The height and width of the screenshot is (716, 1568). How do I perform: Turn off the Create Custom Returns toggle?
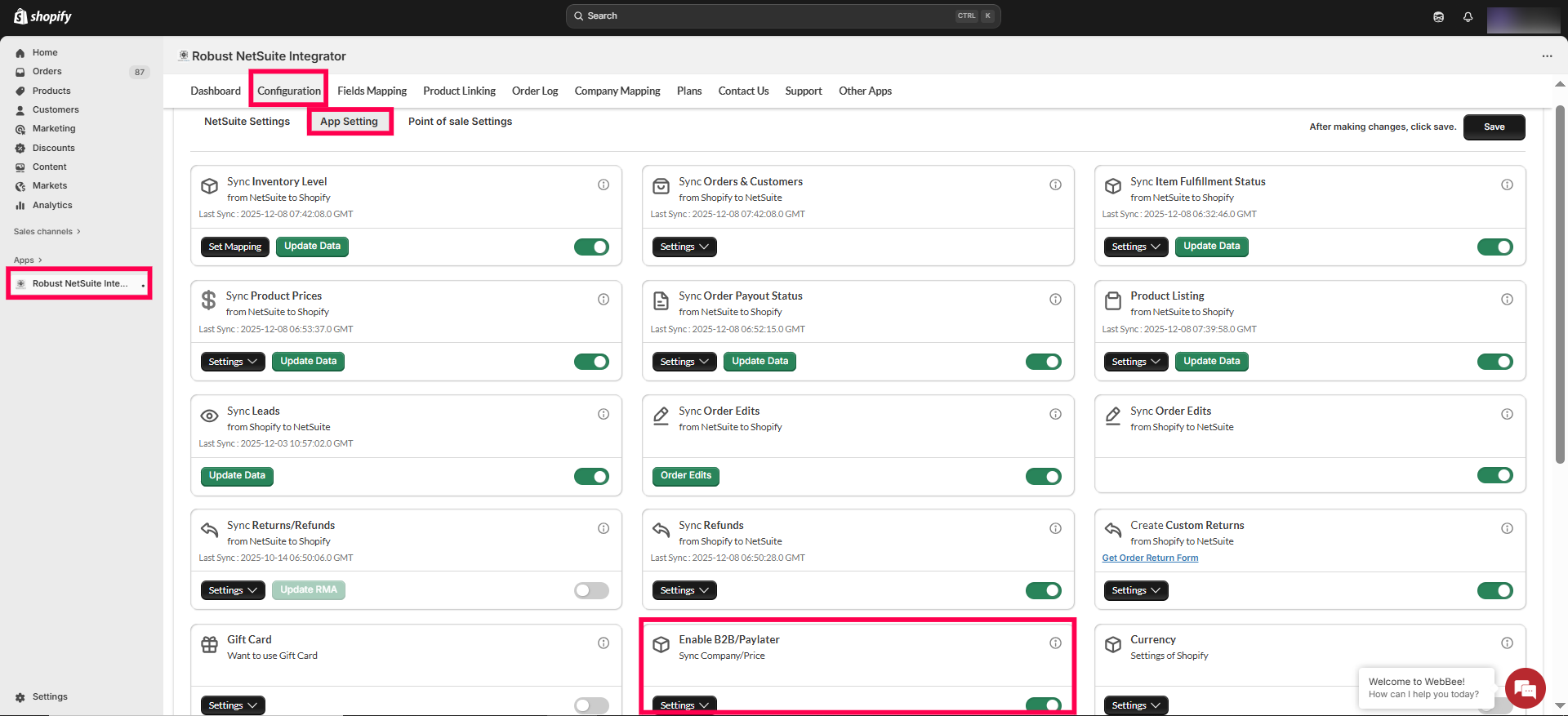(x=1494, y=590)
